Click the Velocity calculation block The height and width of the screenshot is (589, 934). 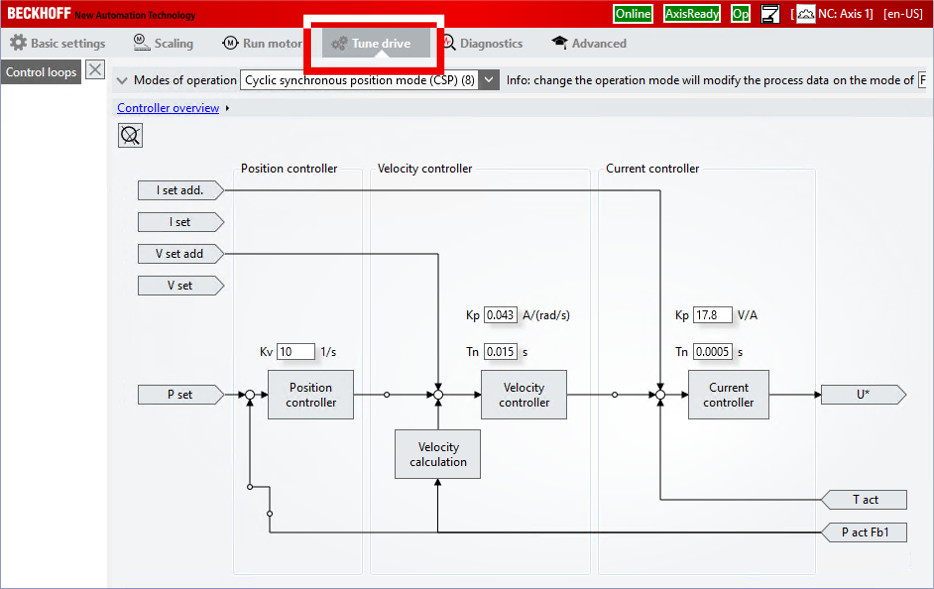(438, 454)
